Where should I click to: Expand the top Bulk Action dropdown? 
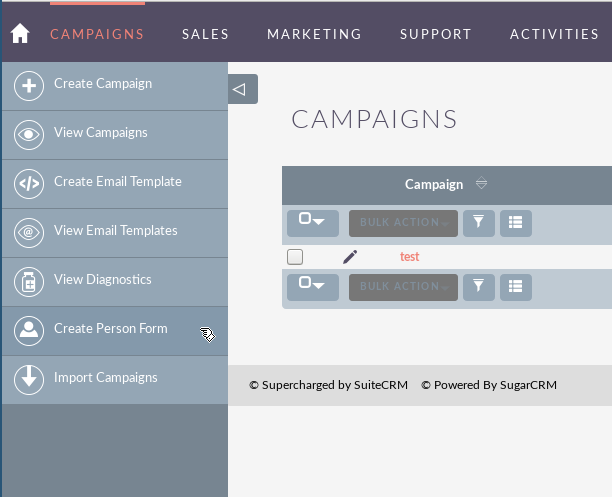coord(403,223)
